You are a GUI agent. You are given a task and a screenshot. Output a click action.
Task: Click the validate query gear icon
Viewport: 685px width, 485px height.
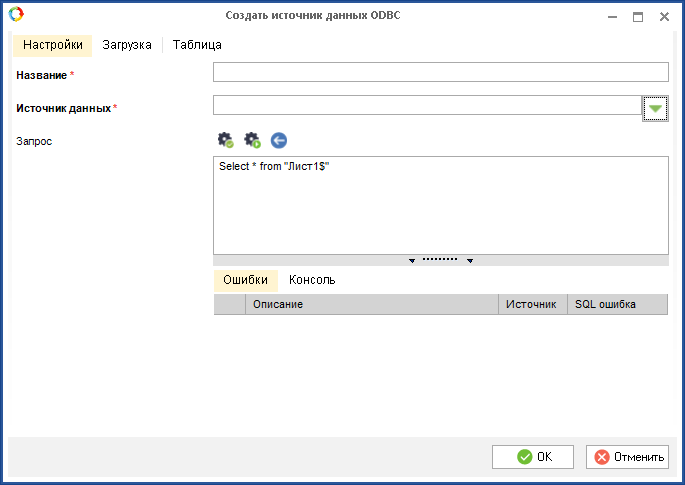coord(225,140)
